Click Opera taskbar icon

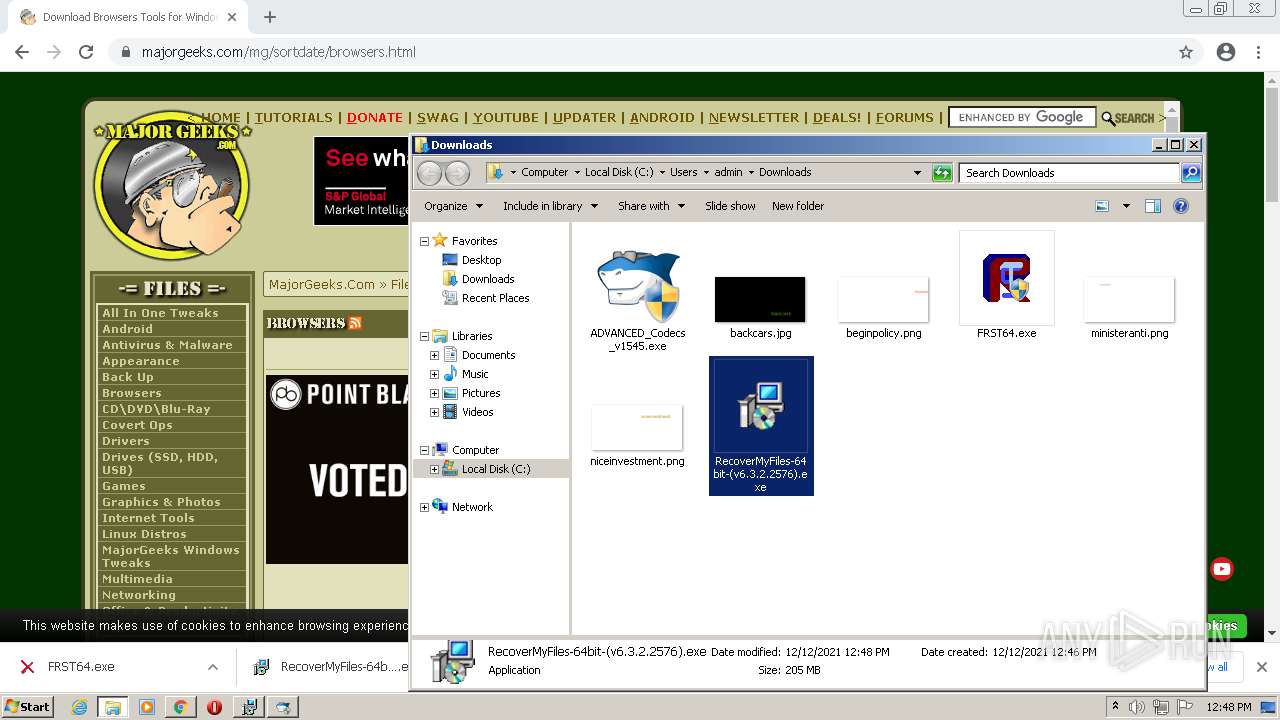point(214,707)
